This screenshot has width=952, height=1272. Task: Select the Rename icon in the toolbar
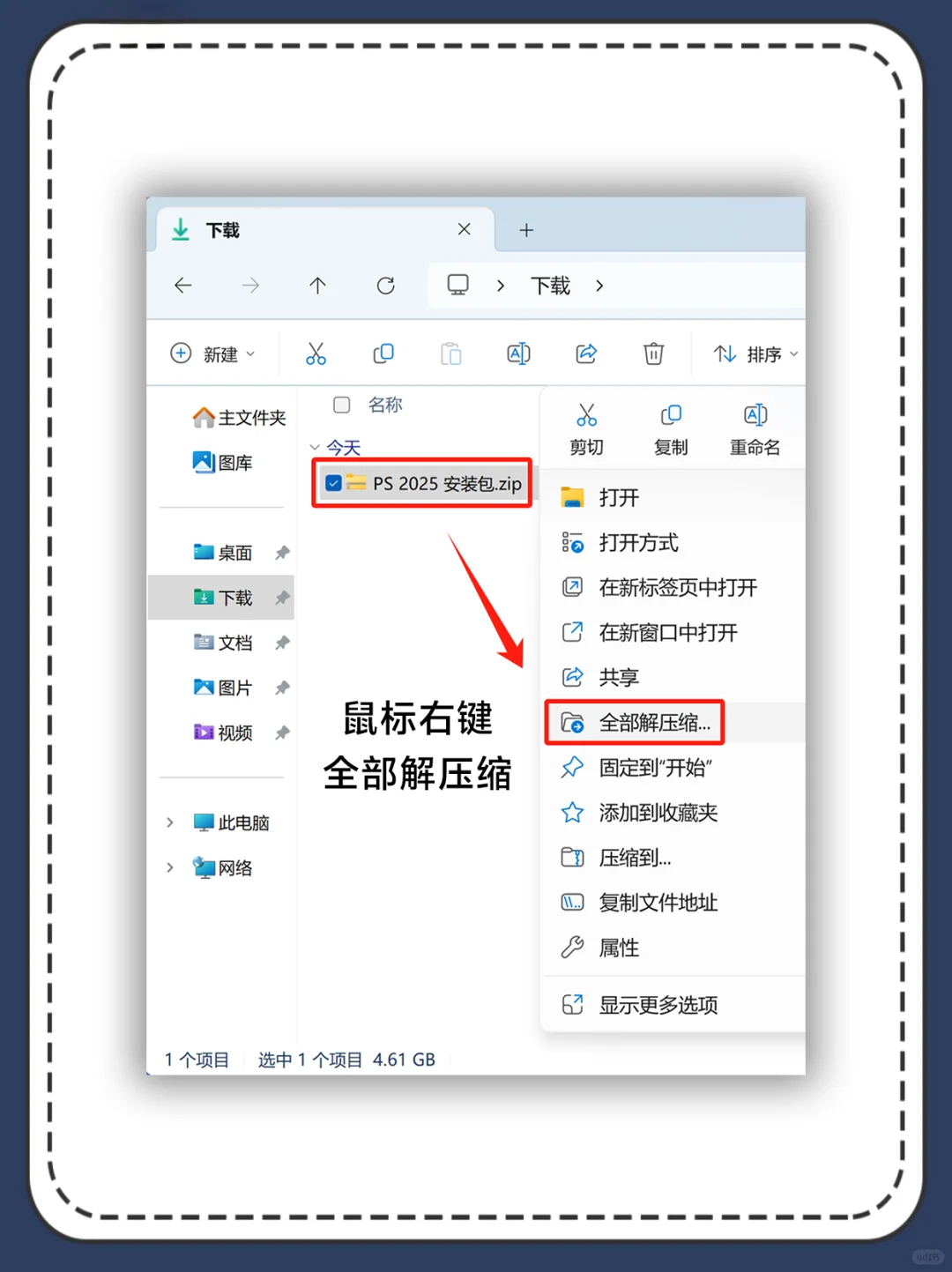pyautogui.click(x=518, y=353)
